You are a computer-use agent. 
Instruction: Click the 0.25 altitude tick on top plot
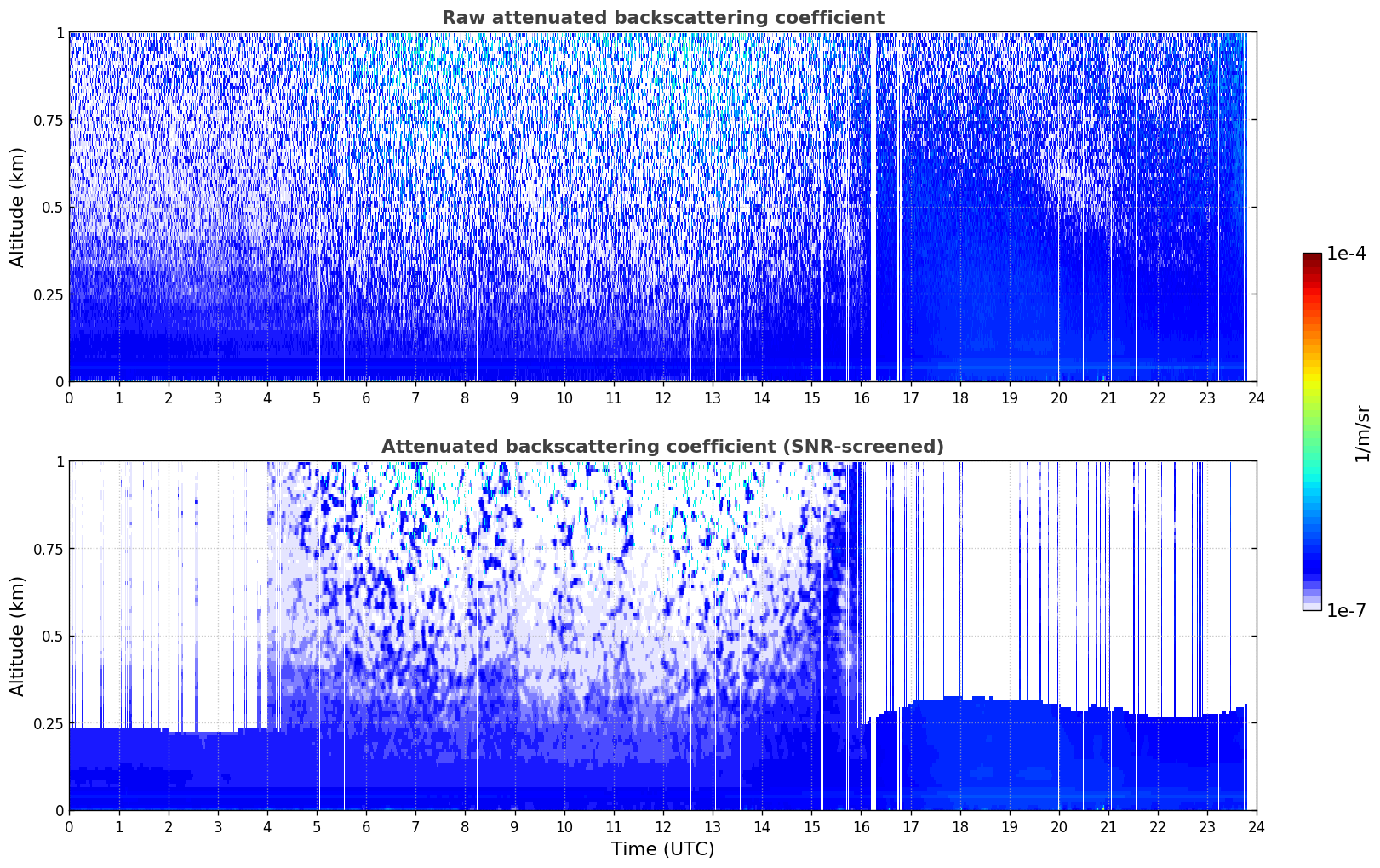49,294
